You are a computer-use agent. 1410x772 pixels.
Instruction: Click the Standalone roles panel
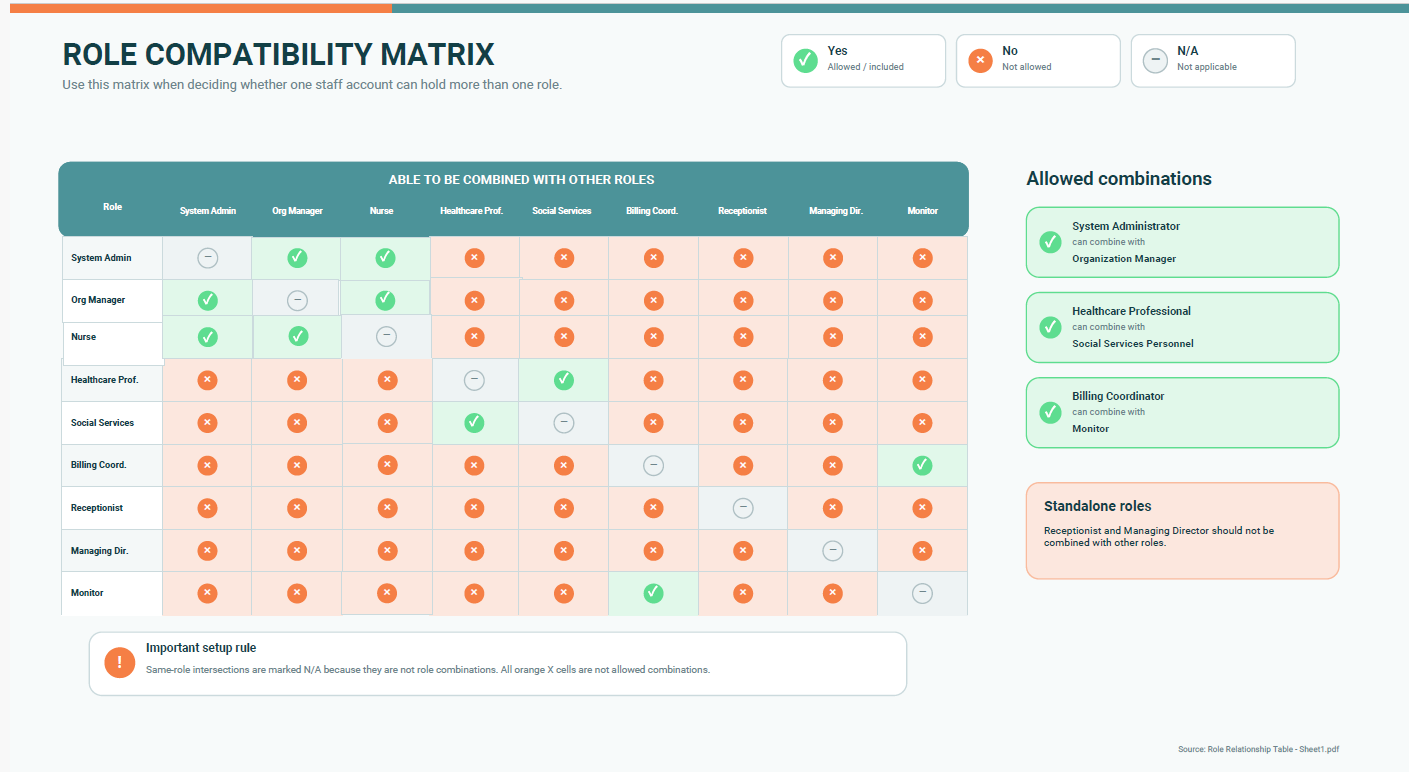pyautogui.click(x=1182, y=530)
